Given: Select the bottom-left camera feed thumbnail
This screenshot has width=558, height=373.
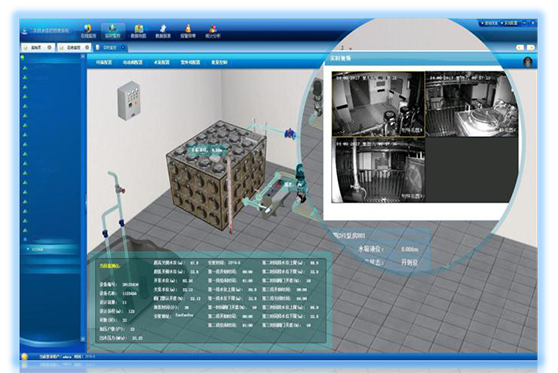Looking at the screenshot, I should 378,170.
